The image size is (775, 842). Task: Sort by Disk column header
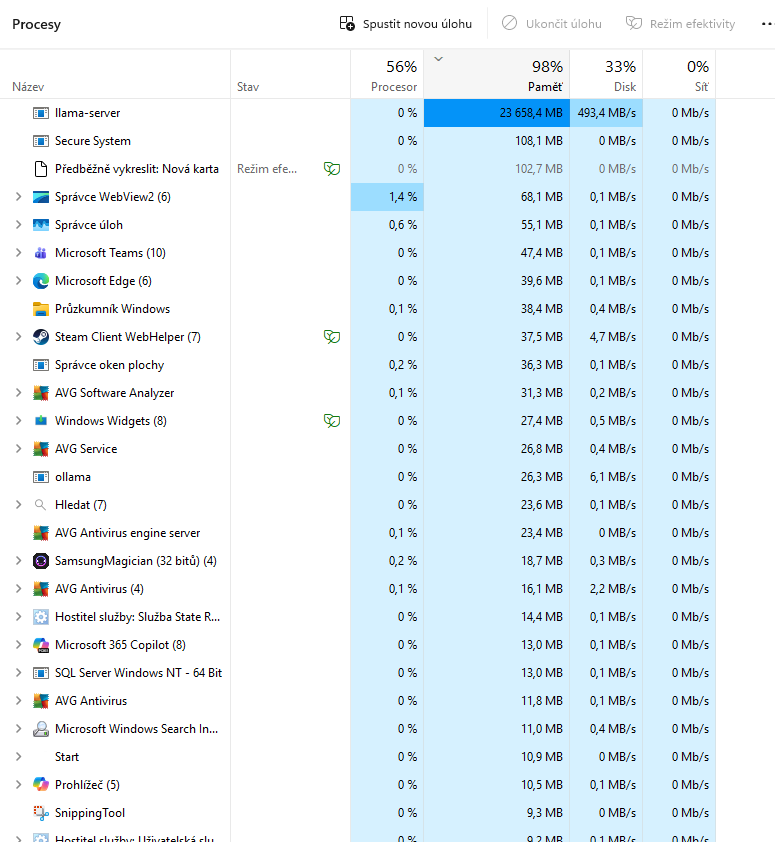[x=606, y=74]
